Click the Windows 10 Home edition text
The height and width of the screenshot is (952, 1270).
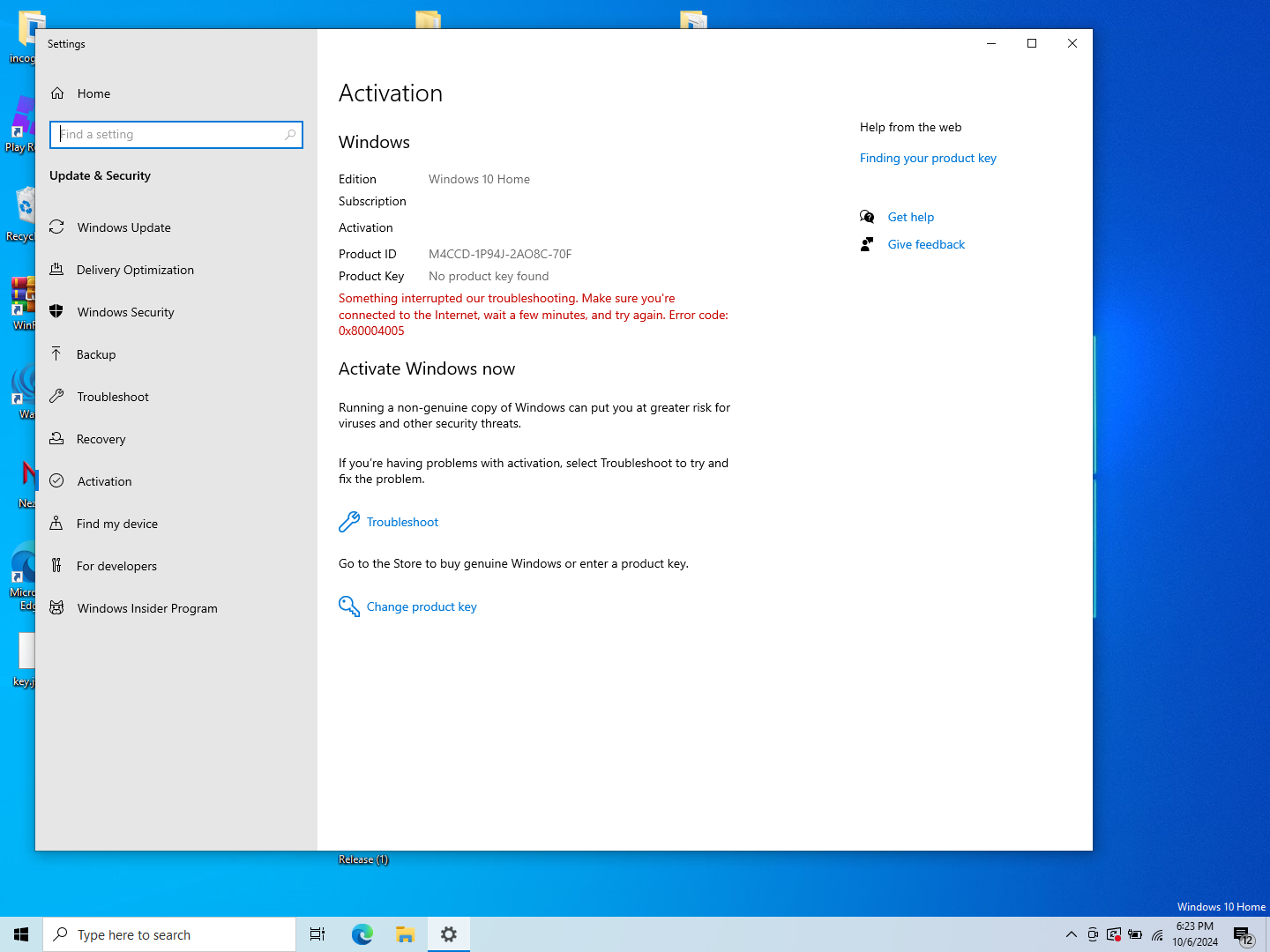click(x=479, y=179)
